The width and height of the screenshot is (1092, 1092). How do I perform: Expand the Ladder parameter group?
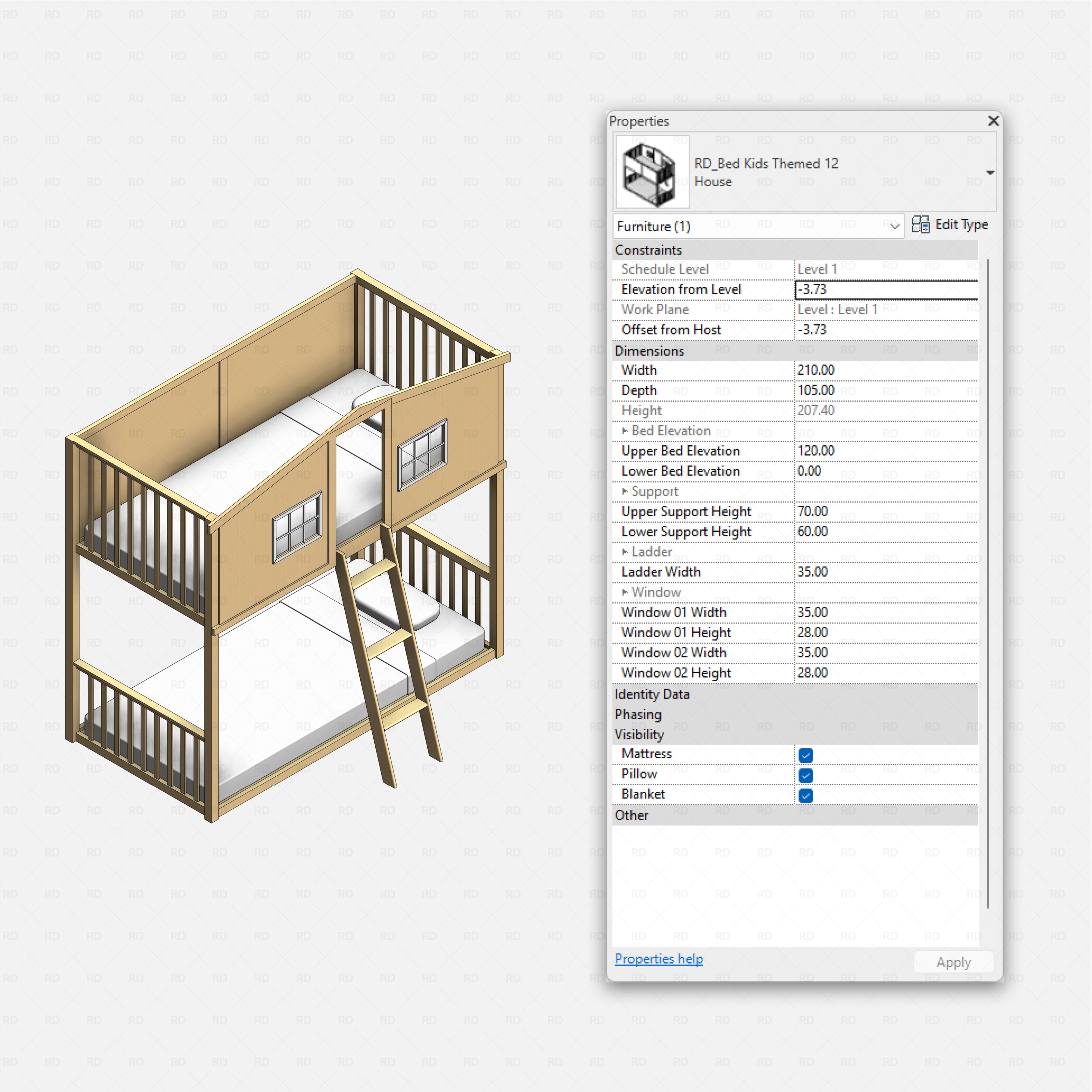coord(625,552)
